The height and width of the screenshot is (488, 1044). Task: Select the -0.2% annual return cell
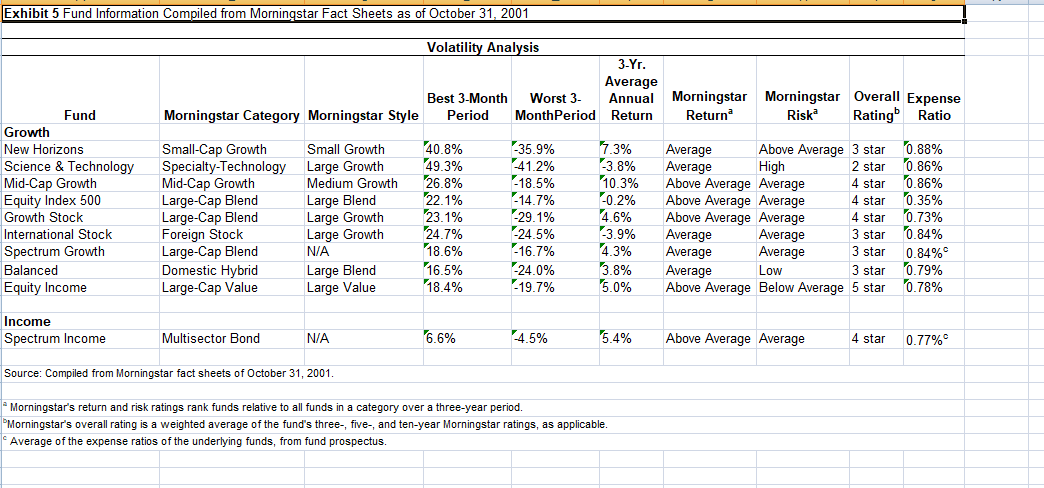[x=631, y=200]
